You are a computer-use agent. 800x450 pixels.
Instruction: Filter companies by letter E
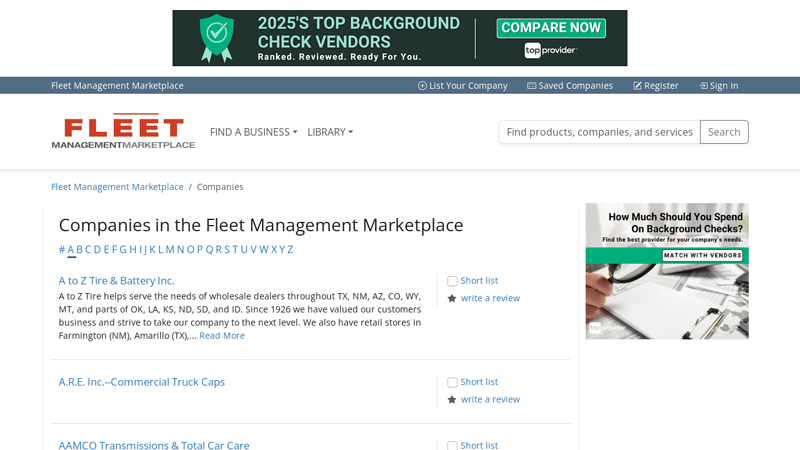[107, 249]
